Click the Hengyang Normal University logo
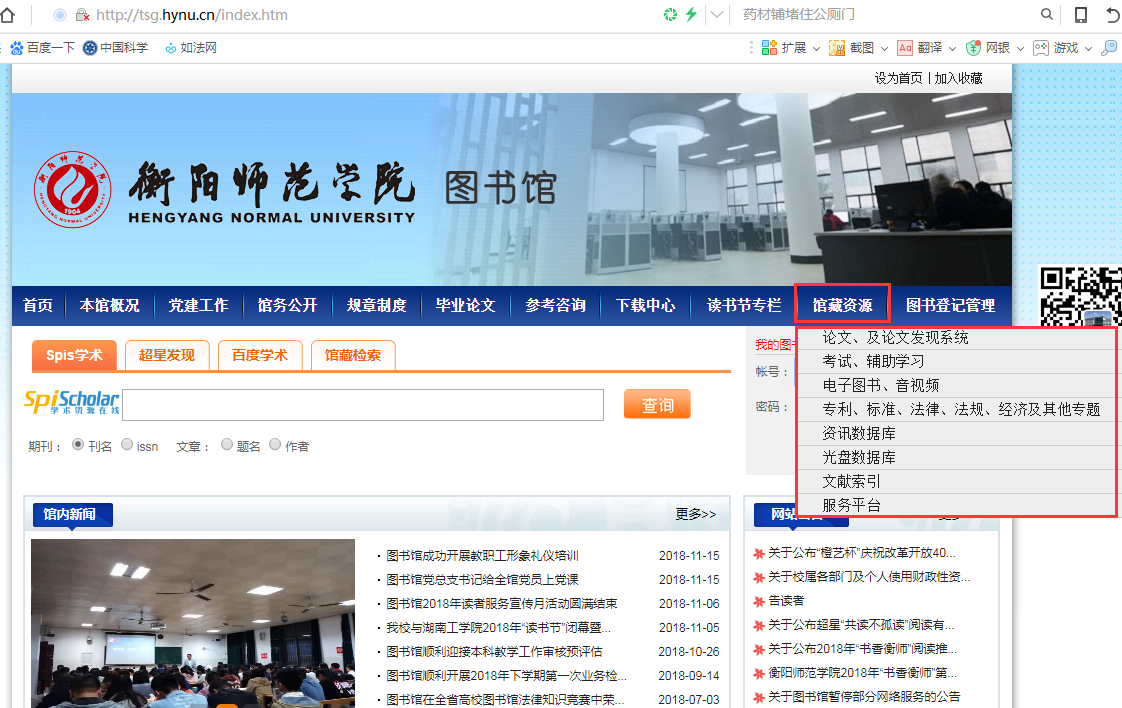This screenshot has width=1122, height=708. (x=72, y=190)
